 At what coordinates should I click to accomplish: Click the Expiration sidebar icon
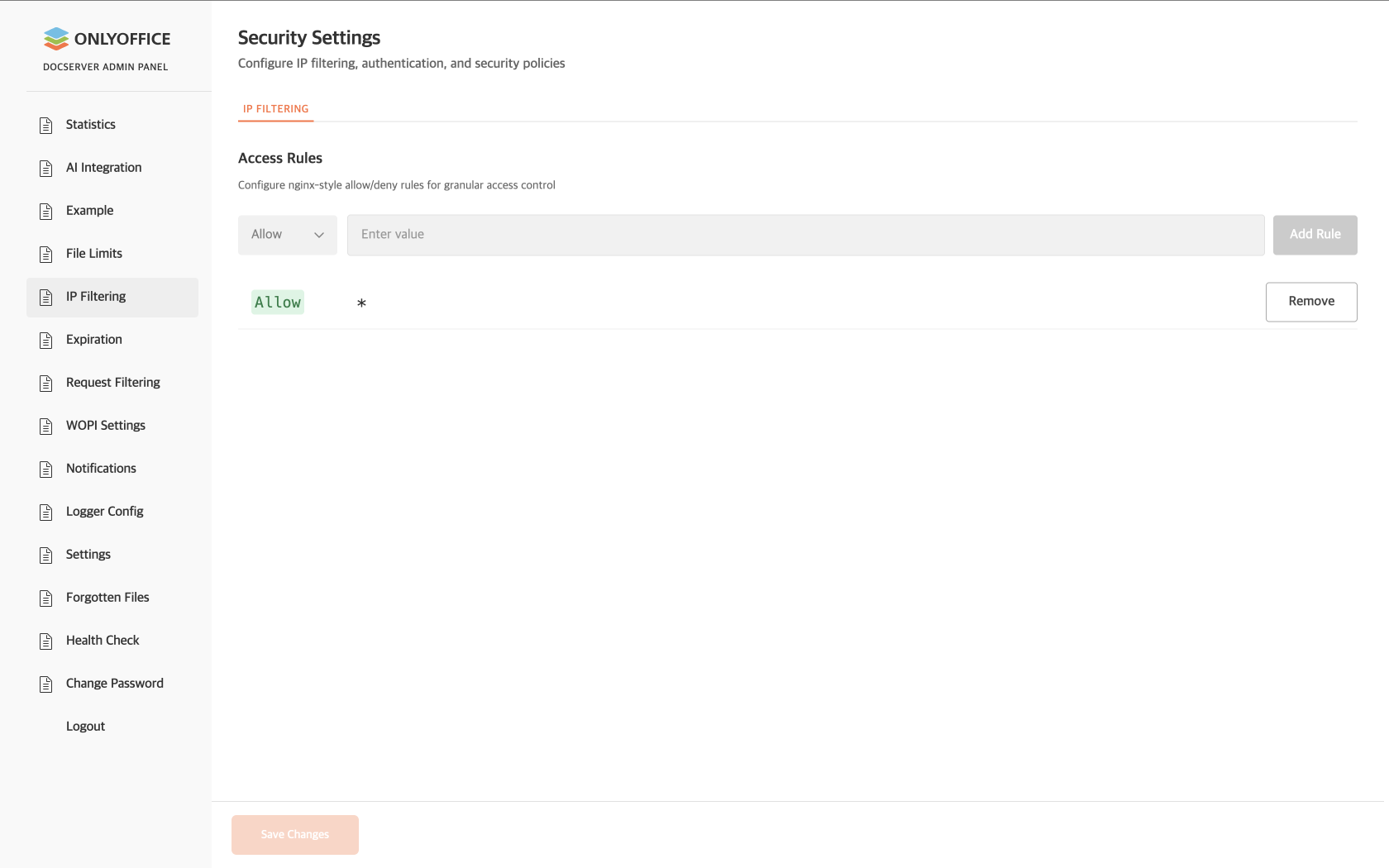tap(46, 341)
